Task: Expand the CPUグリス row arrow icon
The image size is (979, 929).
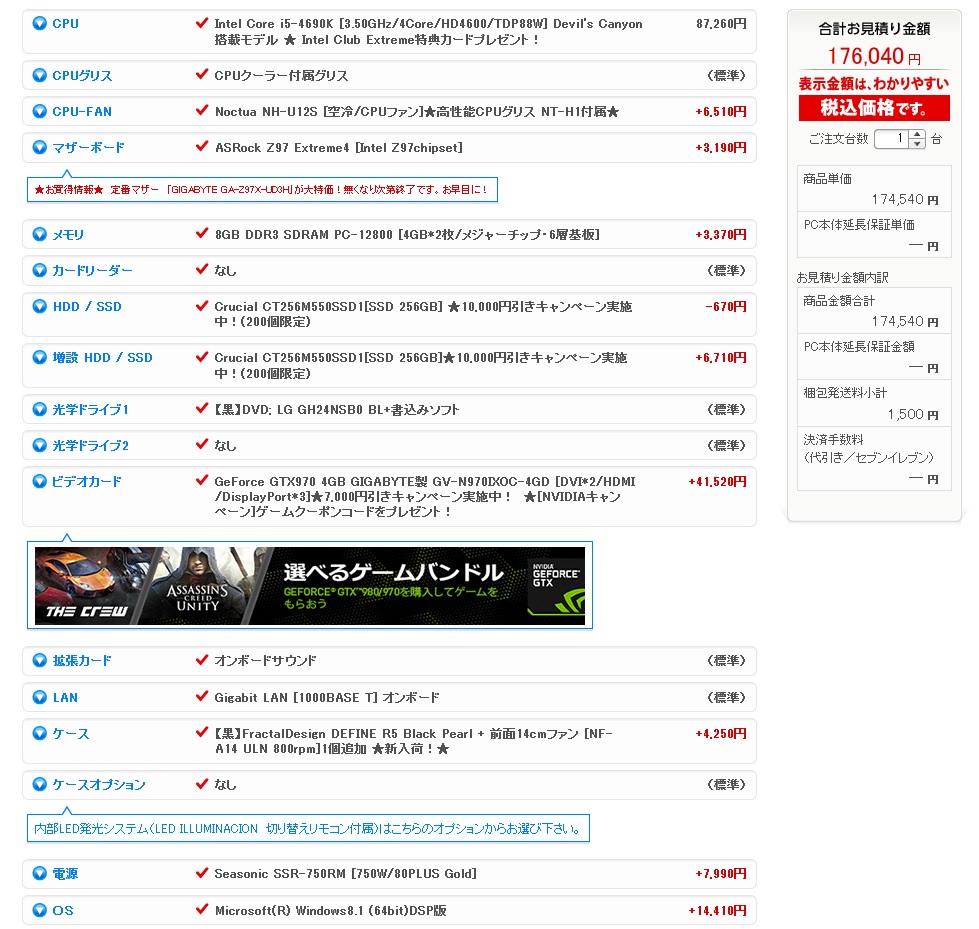Action: 39,76
